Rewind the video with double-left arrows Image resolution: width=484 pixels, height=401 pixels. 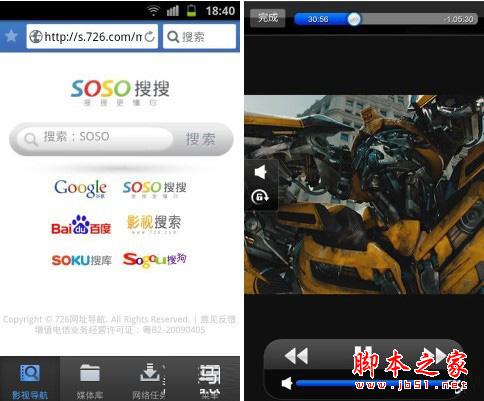(296, 356)
